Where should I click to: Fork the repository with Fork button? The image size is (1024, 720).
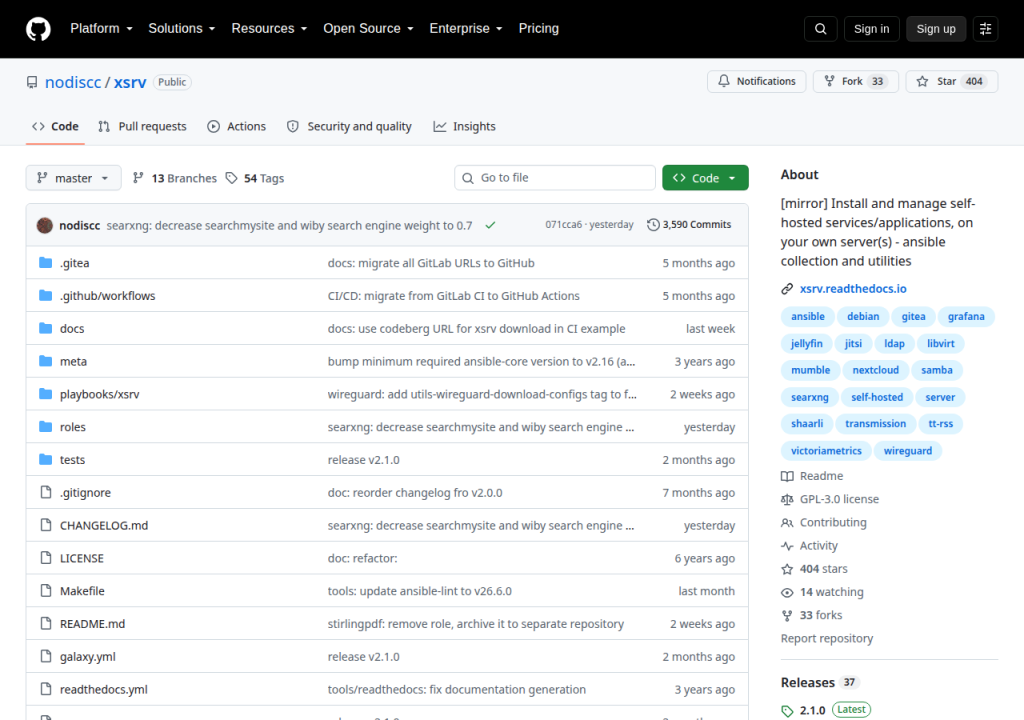(x=856, y=82)
